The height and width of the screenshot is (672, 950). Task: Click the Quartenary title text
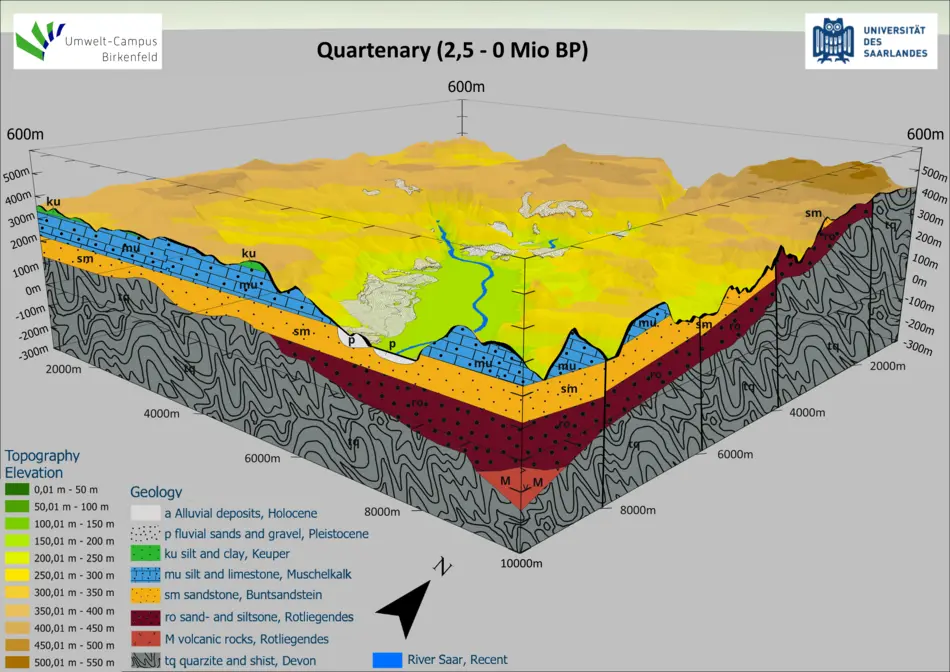[452, 50]
